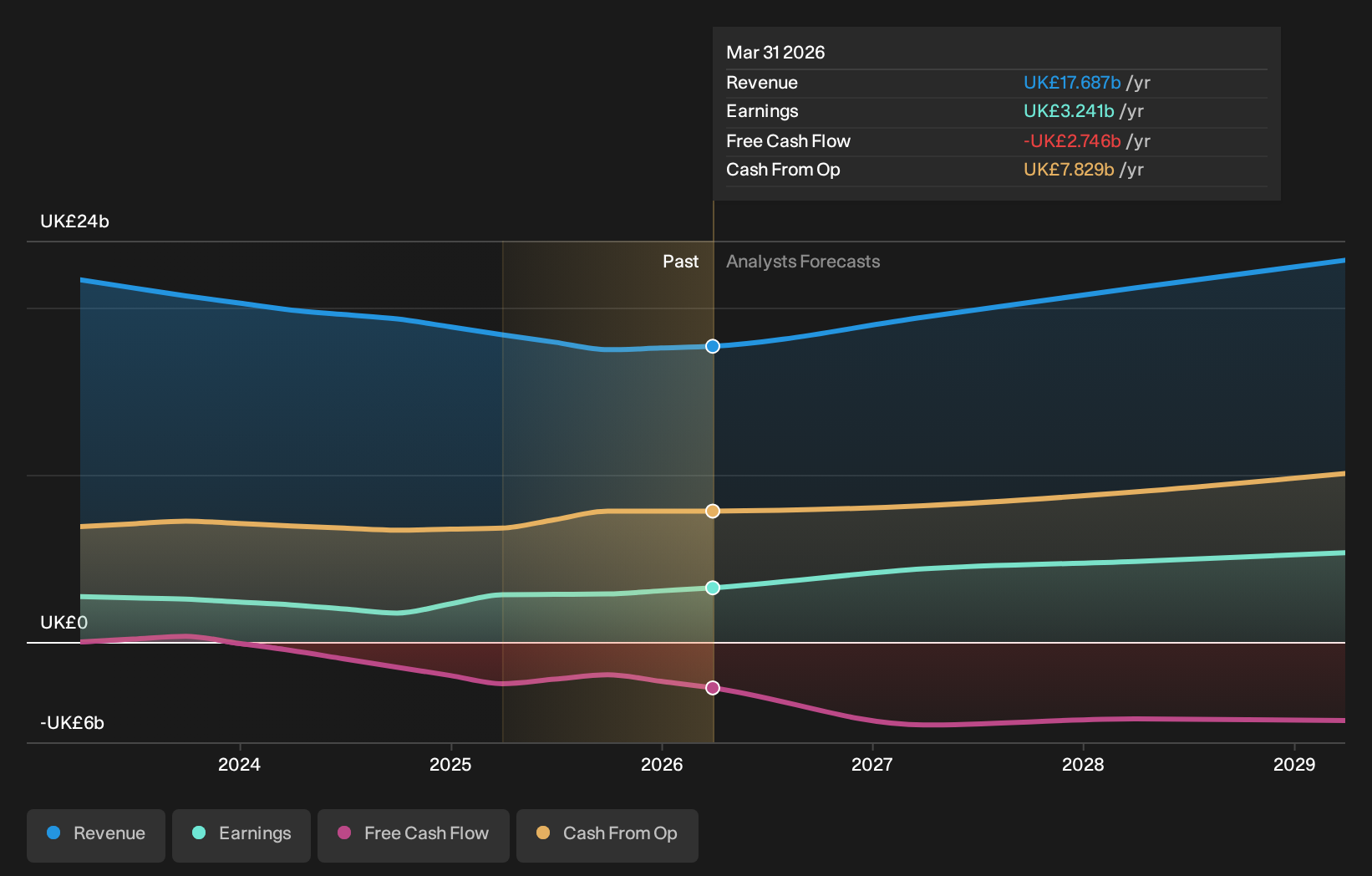Click the UK£24b y-axis label

[x=75, y=222]
